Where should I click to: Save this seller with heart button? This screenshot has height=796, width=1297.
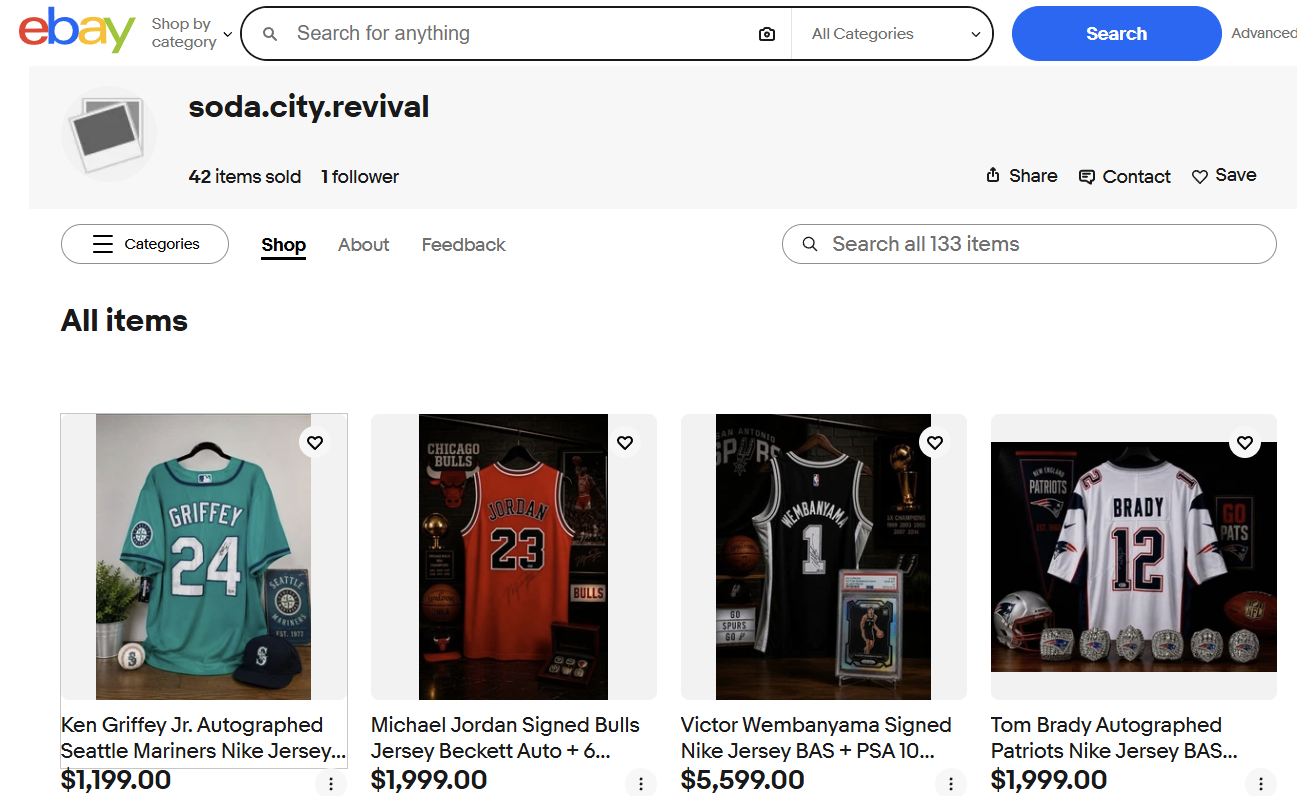coord(1224,176)
